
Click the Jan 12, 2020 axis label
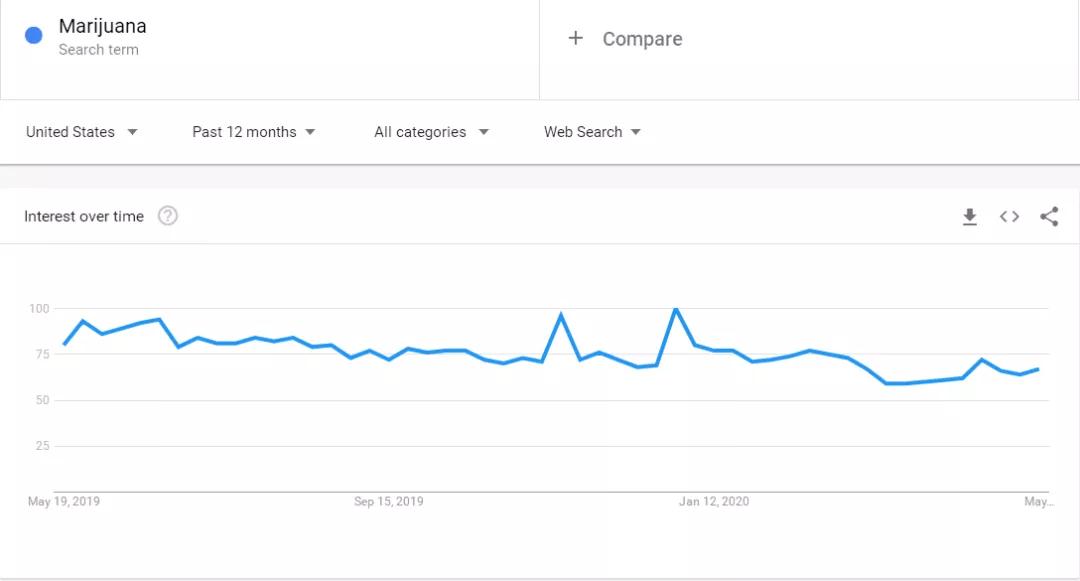(x=714, y=501)
